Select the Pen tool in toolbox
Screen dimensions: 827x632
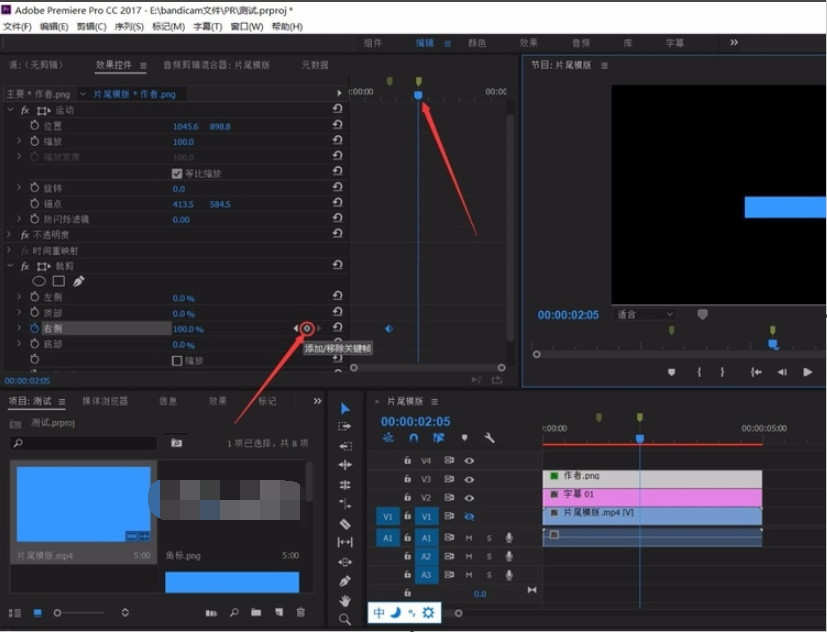pos(345,581)
